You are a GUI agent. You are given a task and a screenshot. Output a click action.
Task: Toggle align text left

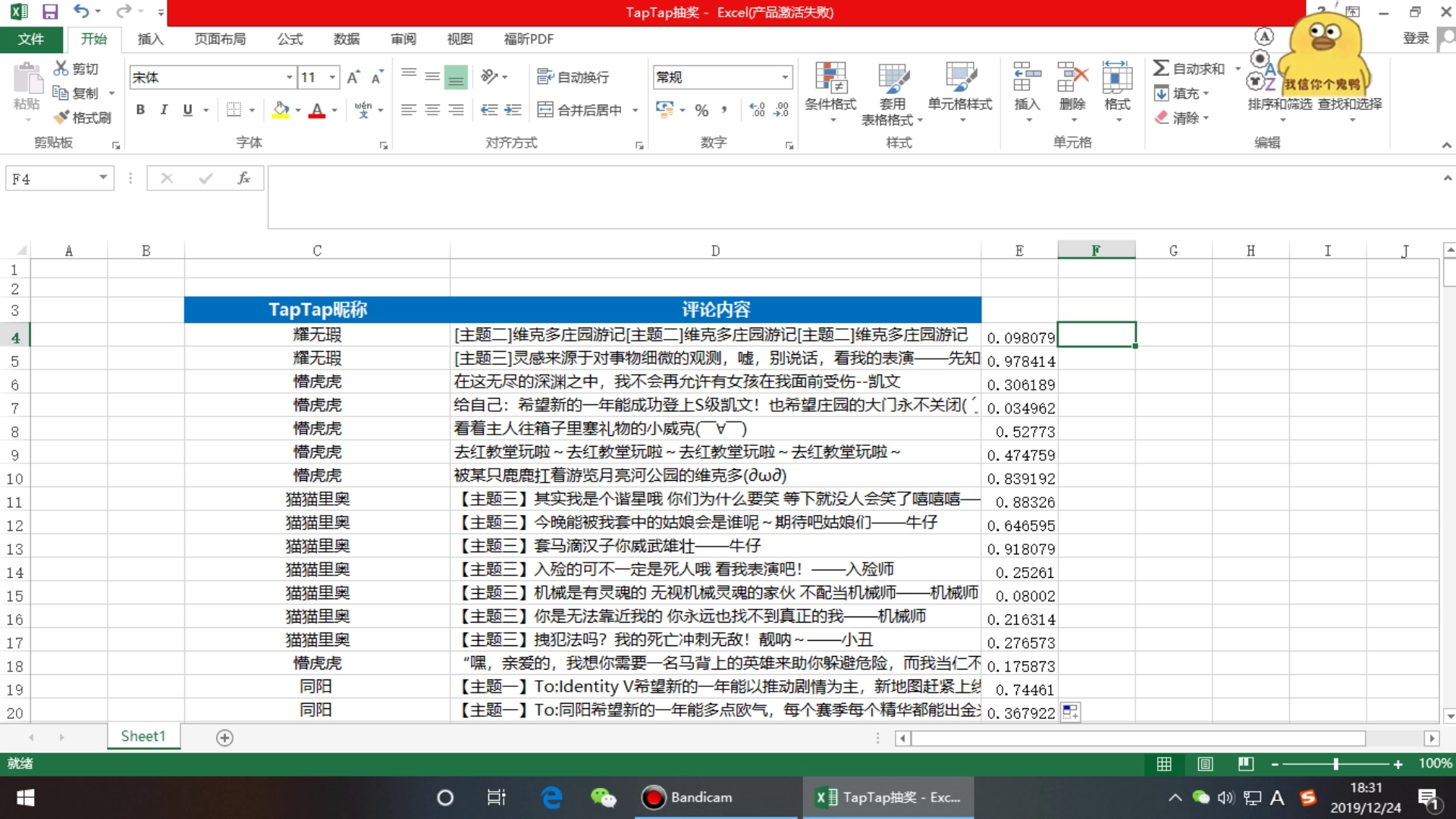(x=409, y=110)
